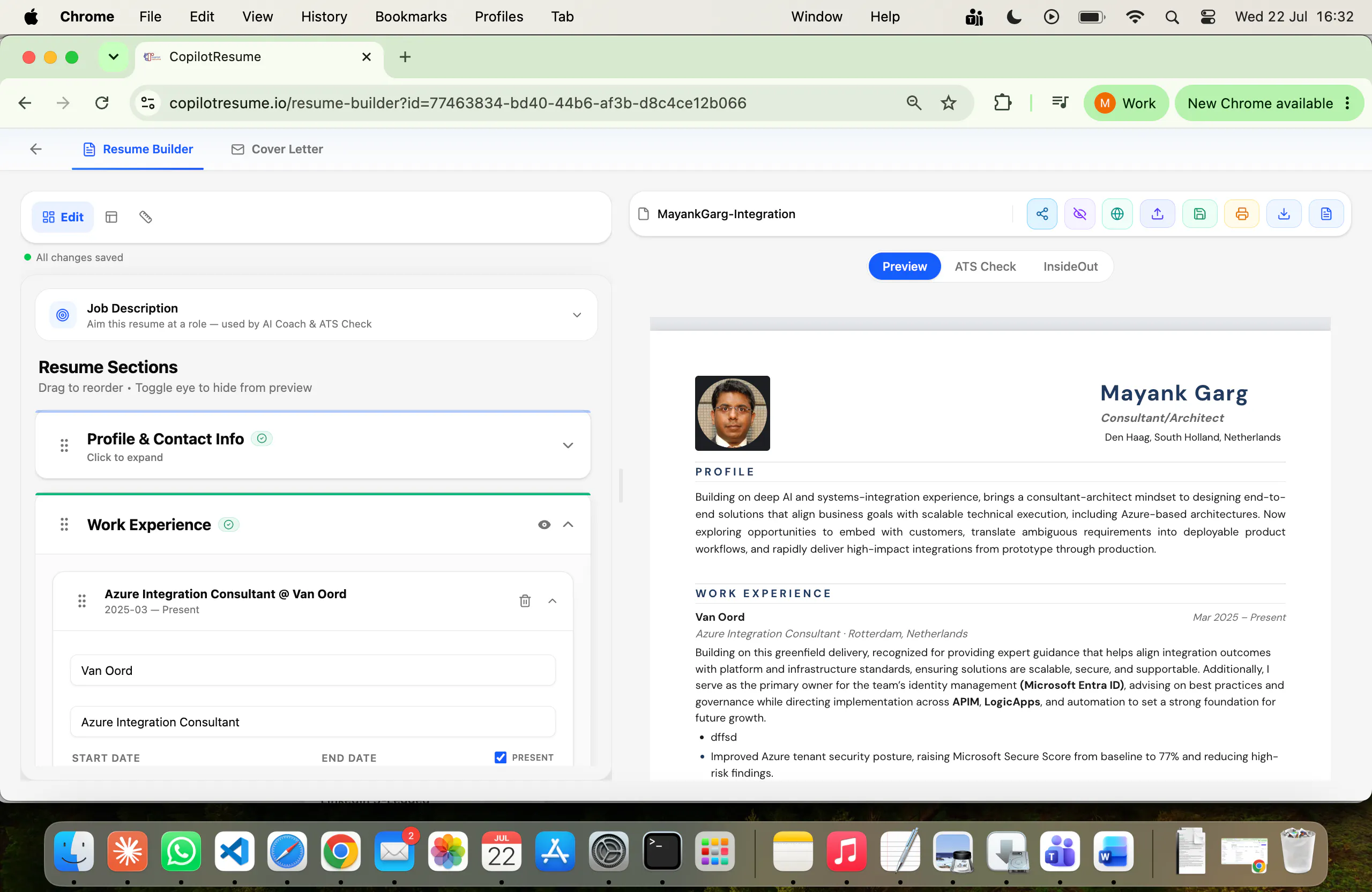Click the drag handle for the Van Oord entry

(x=82, y=601)
